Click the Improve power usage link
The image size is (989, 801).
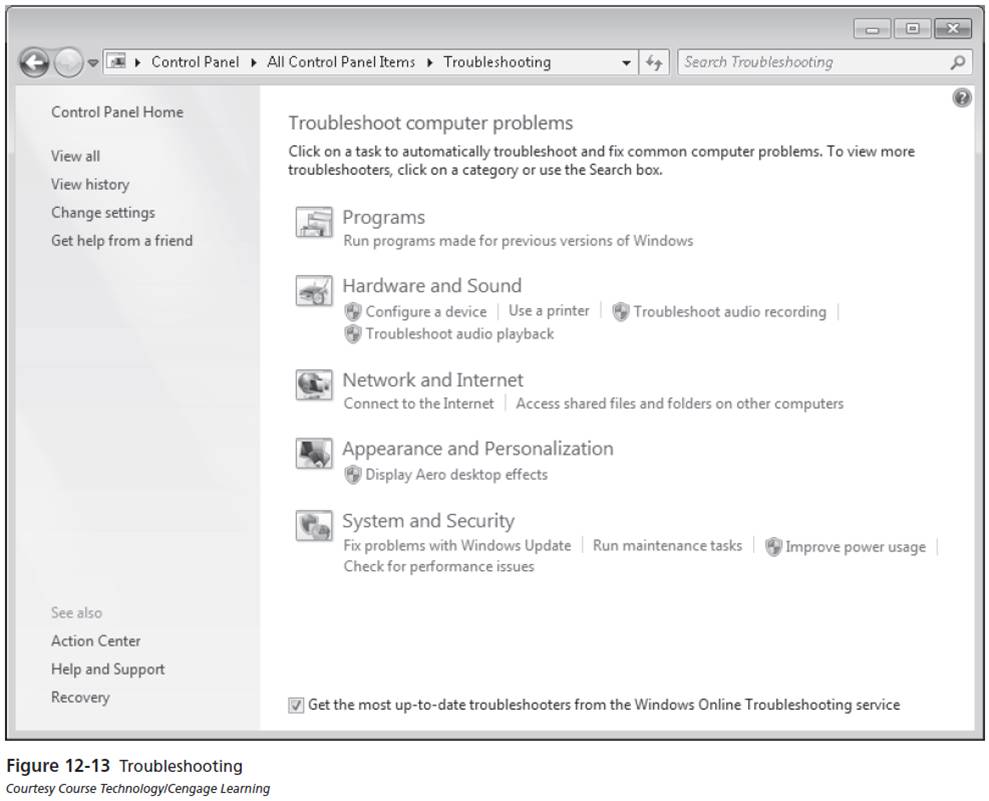[856, 547]
